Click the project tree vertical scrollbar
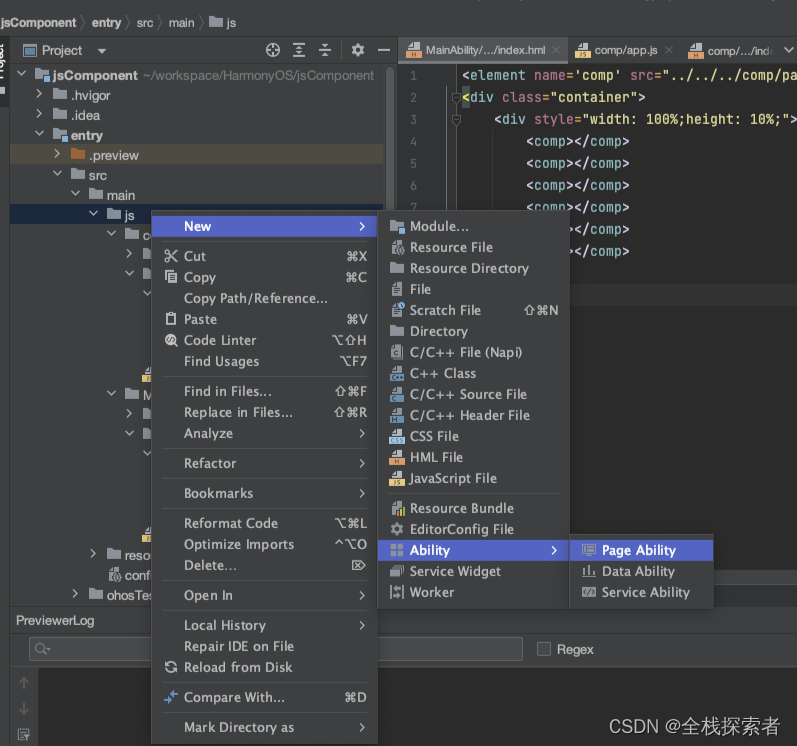The image size is (797, 746). (390, 137)
